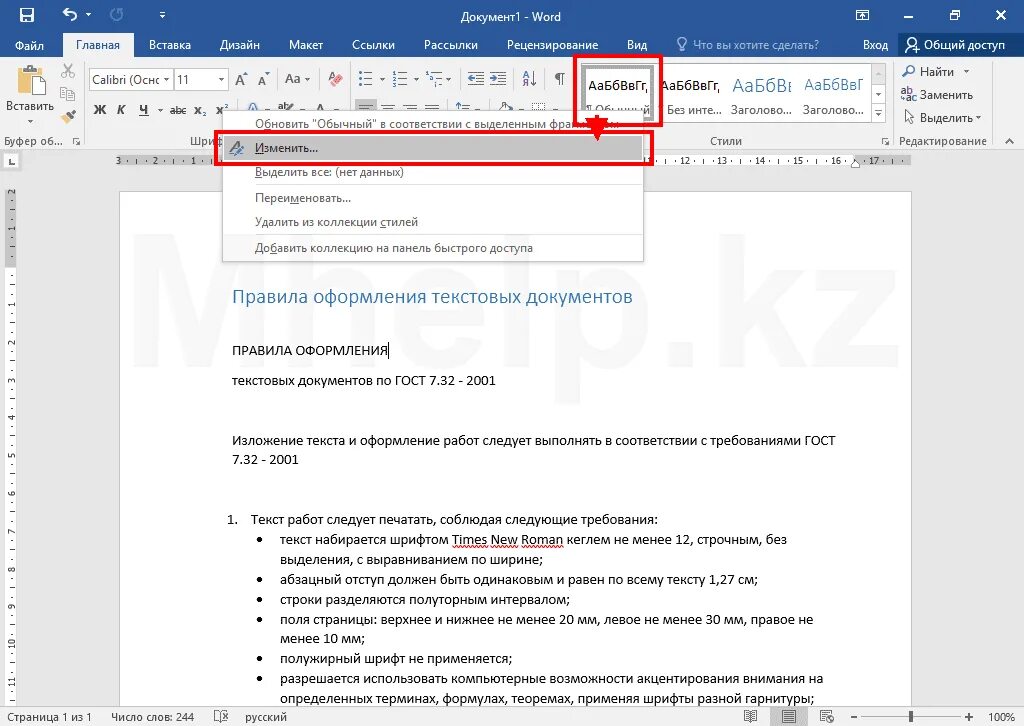Open the Change Case Aa dropdown

(297, 79)
